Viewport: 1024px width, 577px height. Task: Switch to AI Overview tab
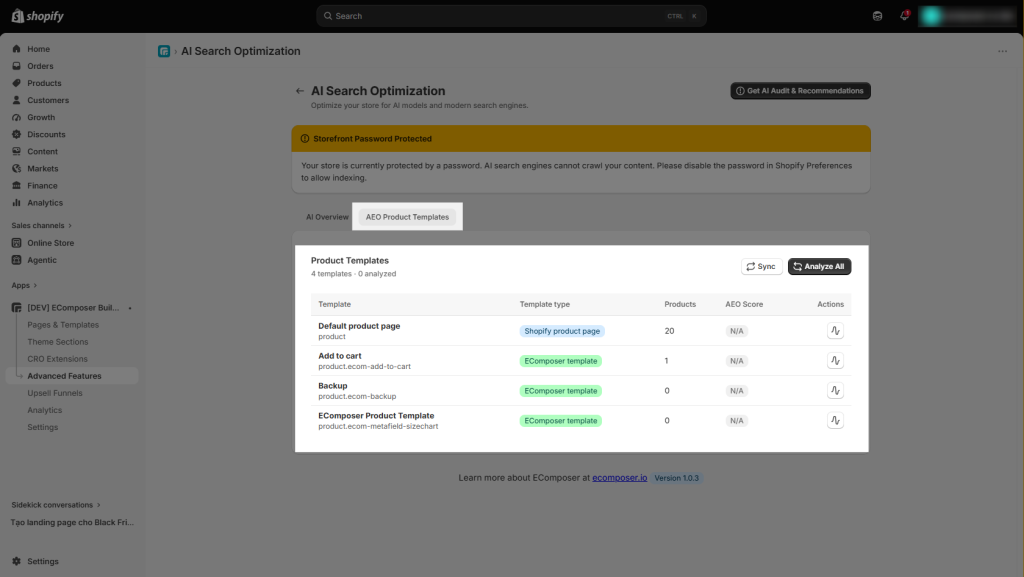point(327,217)
